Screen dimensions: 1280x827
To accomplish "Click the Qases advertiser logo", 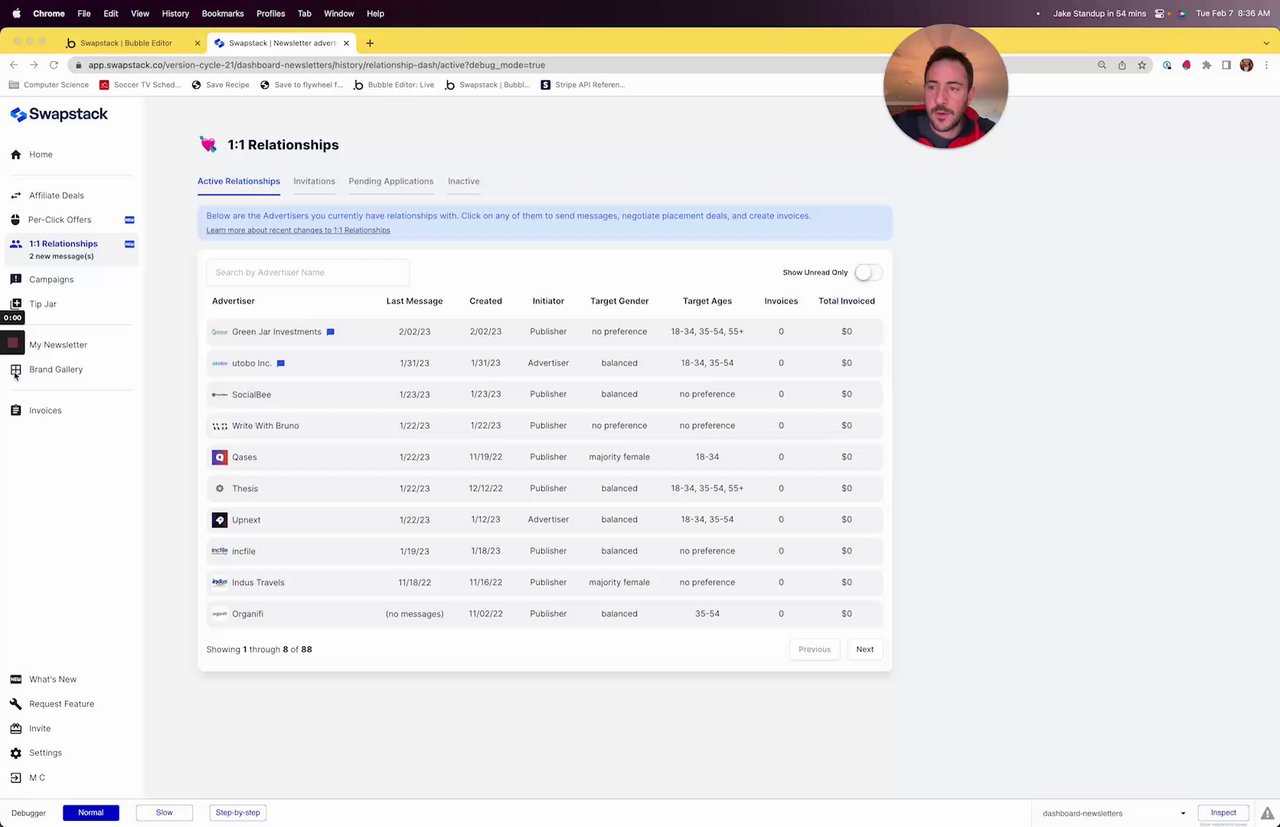I will tap(220, 457).
